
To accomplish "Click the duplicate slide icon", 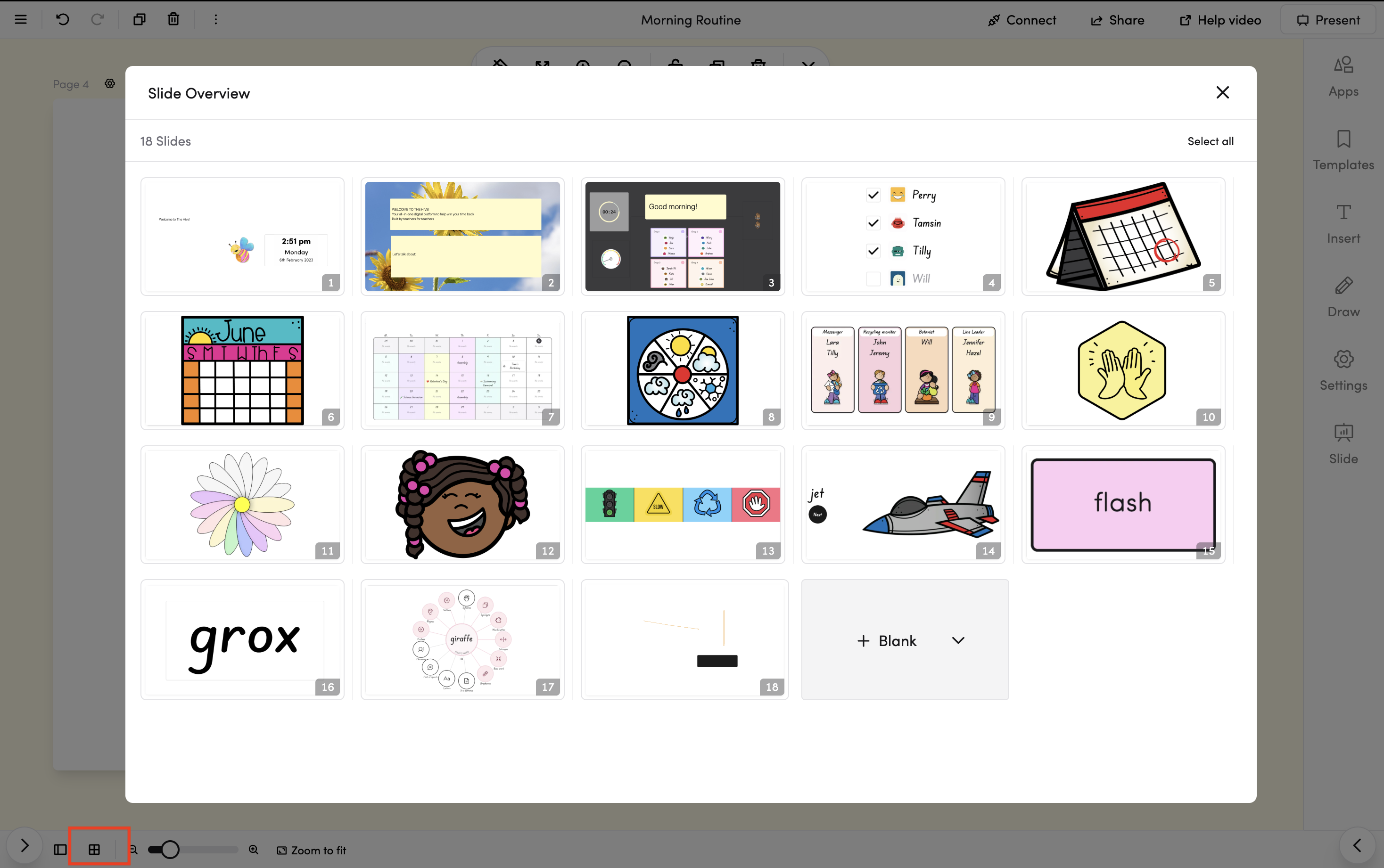I will [x=139, y=19].
